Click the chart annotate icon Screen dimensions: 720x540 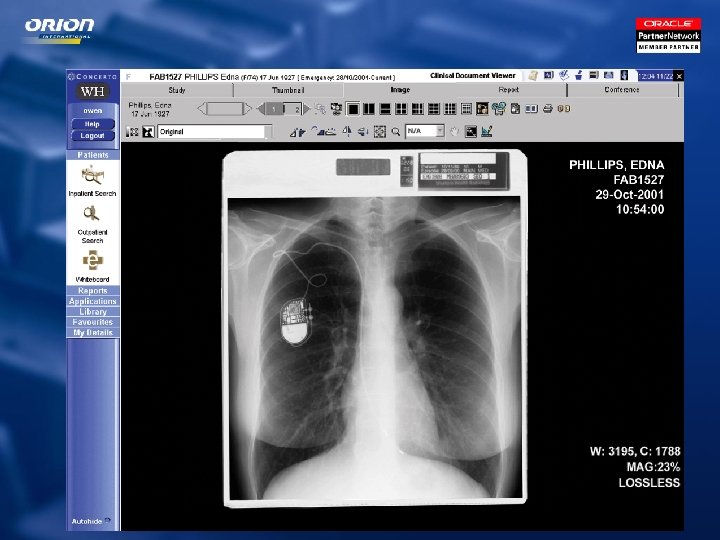(487, 132)
